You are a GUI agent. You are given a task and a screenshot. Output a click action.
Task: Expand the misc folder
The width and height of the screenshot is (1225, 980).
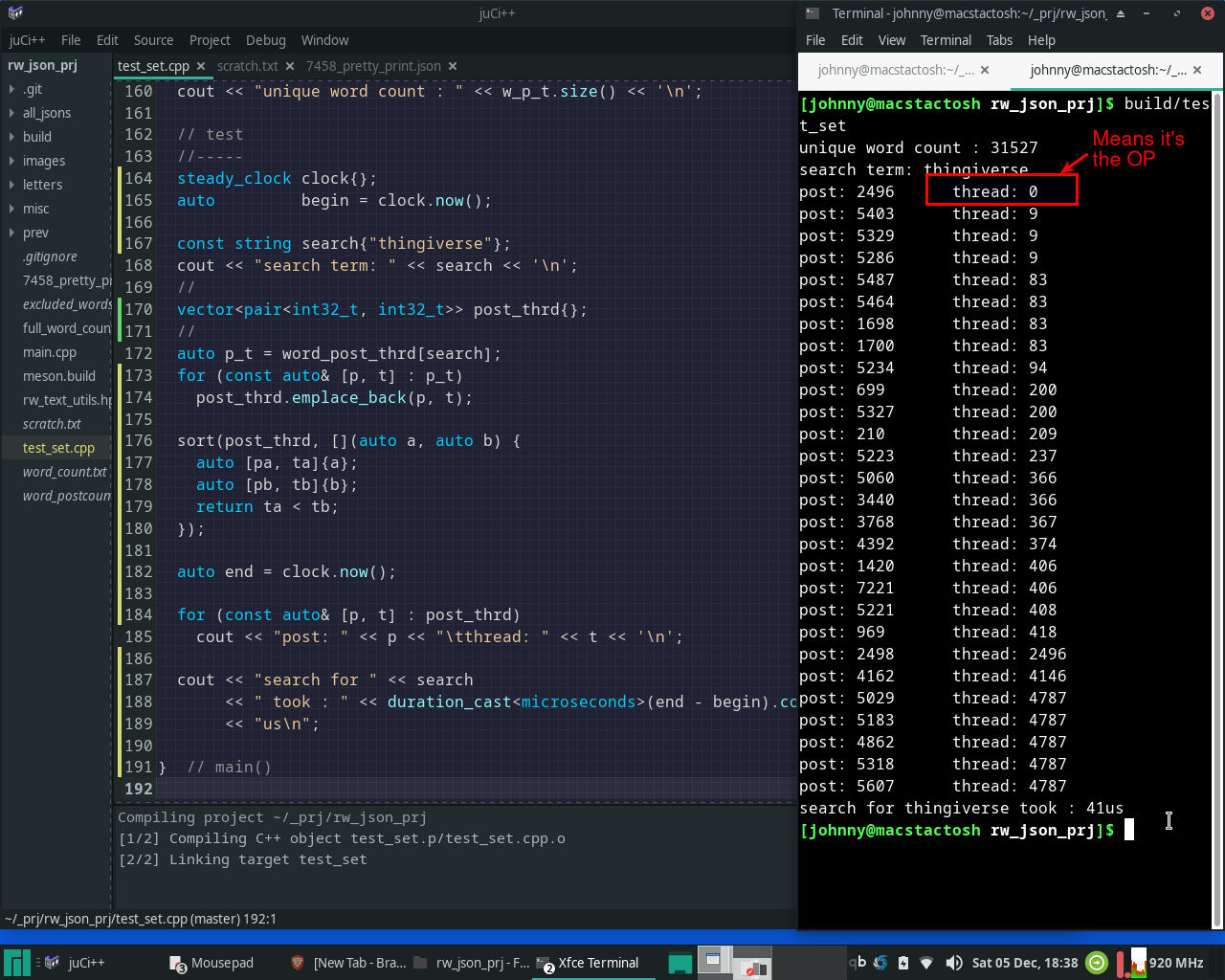pyautogui.click(x=11, y=209)
